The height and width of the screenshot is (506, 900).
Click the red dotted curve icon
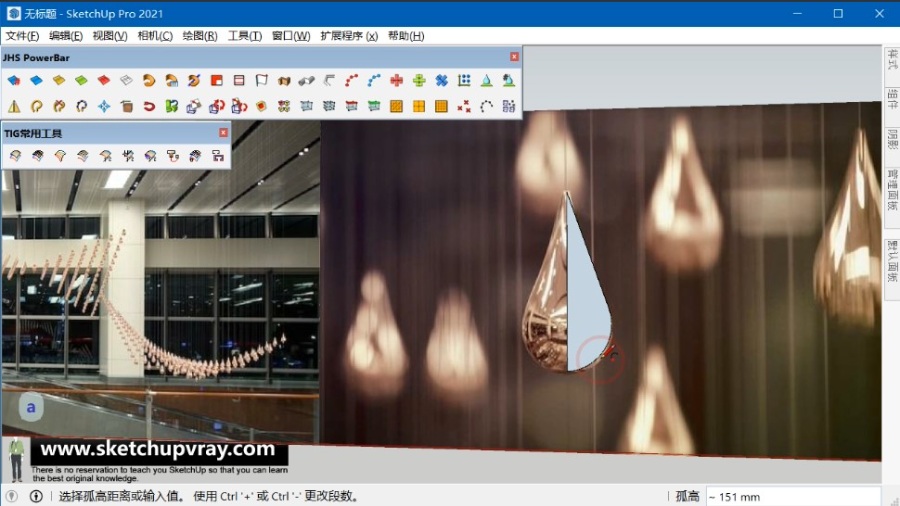[x=351, y=80]
